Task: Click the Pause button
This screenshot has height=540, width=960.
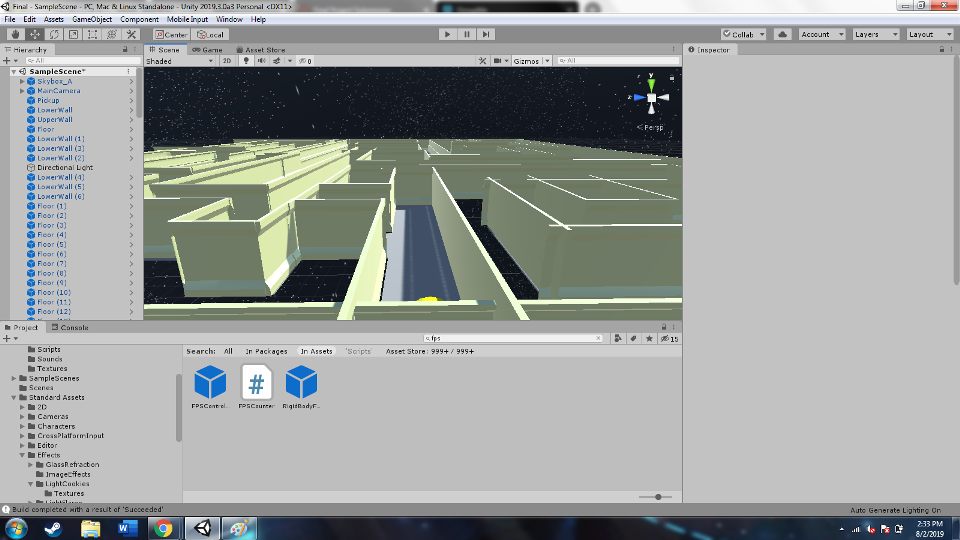Action: pyautogui.click(x=467, y=34)
